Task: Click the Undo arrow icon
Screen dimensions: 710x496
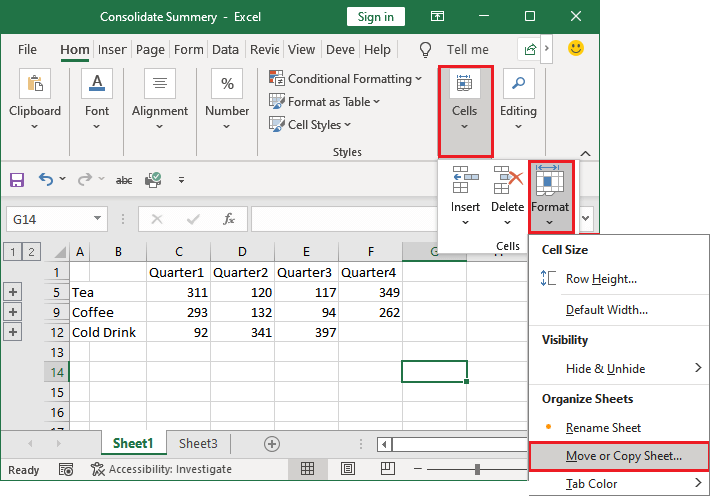Action: (x=46, y=179)
